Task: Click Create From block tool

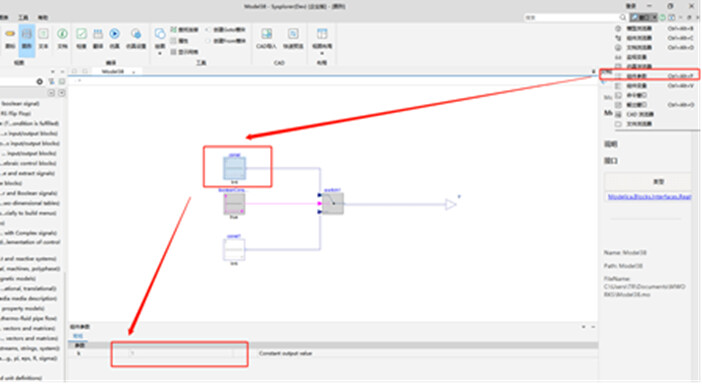Action: (x=226, y=41)
